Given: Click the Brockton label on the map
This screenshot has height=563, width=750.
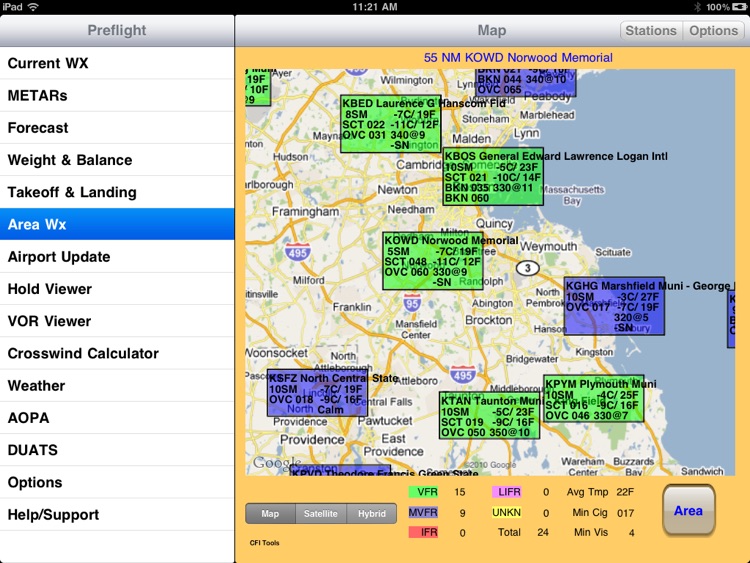Looking at the screenshot, I should click(x=488, y=320).
